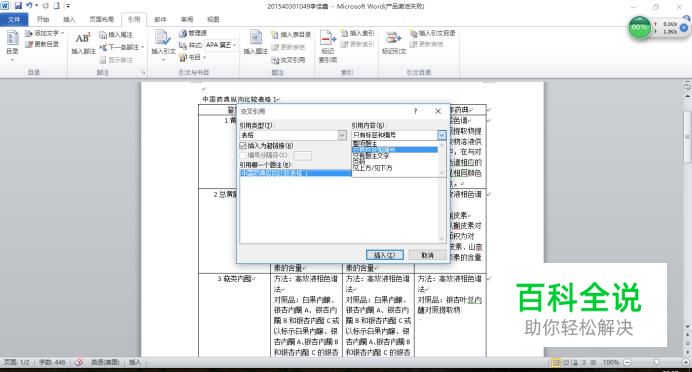This screenshot has height=372, width=692.
Task: Click 管理源 (Manage Sources) icon
Action: (183, 34)
